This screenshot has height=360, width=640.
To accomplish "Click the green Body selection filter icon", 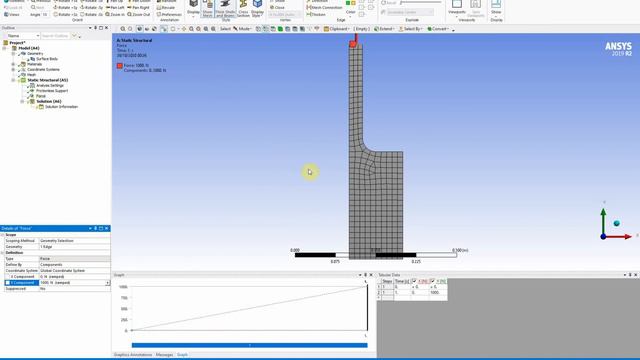I will pos(280,29).
